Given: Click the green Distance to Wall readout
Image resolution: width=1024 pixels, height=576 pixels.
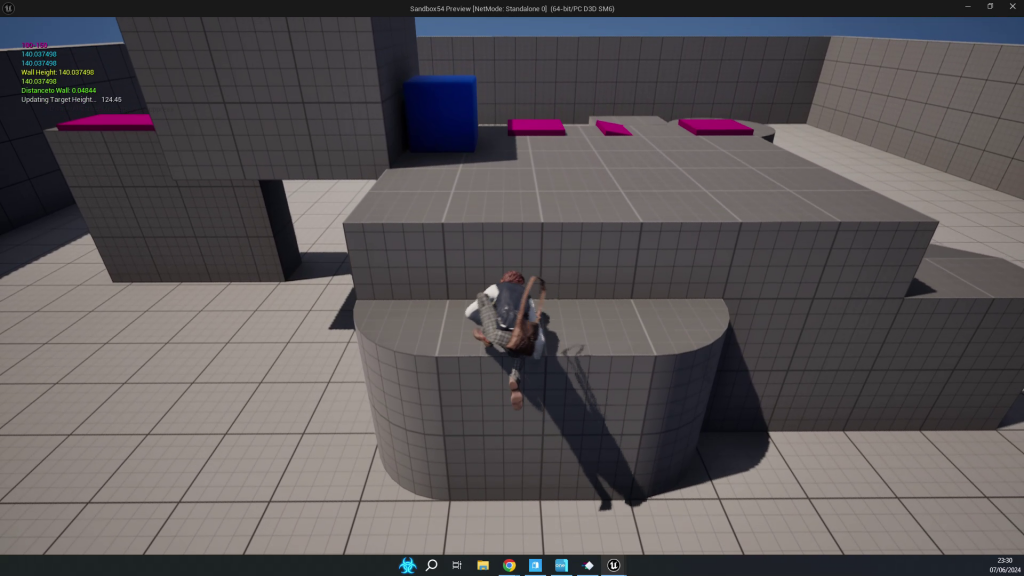Looking at the screenshot, I should pyautogui.click(x=58, y=91).
